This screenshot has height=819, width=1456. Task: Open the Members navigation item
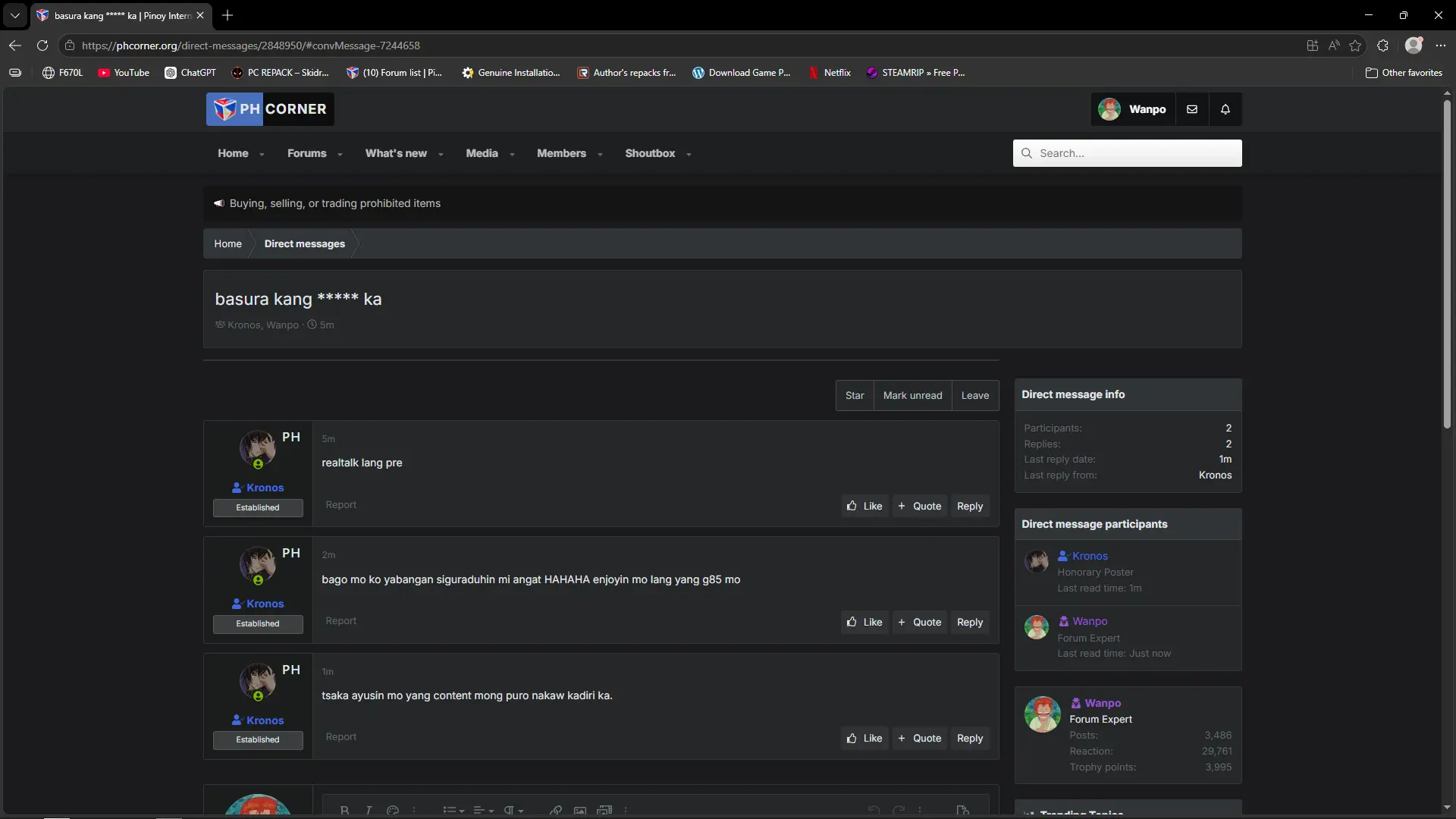pyautogui.click(x=561, y=153)
